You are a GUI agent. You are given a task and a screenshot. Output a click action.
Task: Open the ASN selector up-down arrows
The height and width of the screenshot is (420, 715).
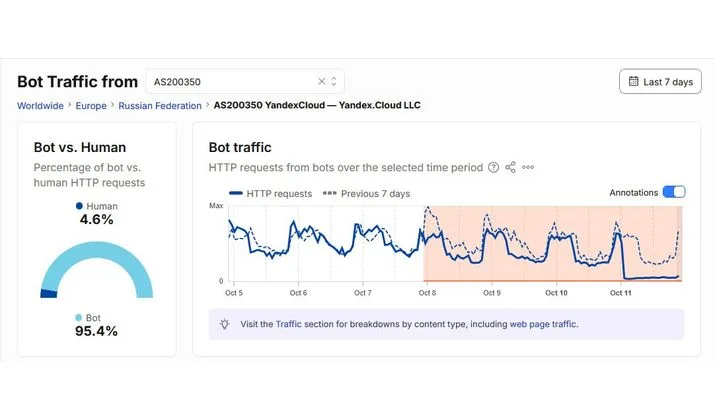(334, 82)
